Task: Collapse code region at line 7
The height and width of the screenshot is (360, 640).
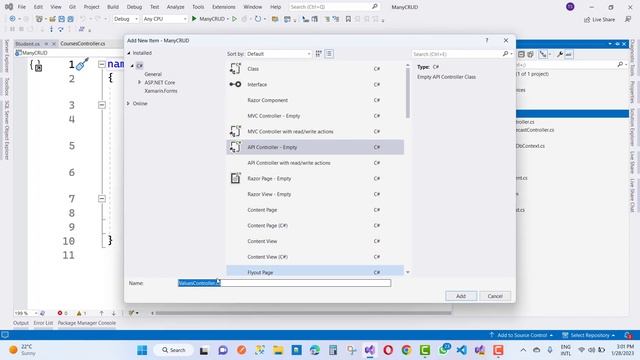Action: [x=102, y=198]
